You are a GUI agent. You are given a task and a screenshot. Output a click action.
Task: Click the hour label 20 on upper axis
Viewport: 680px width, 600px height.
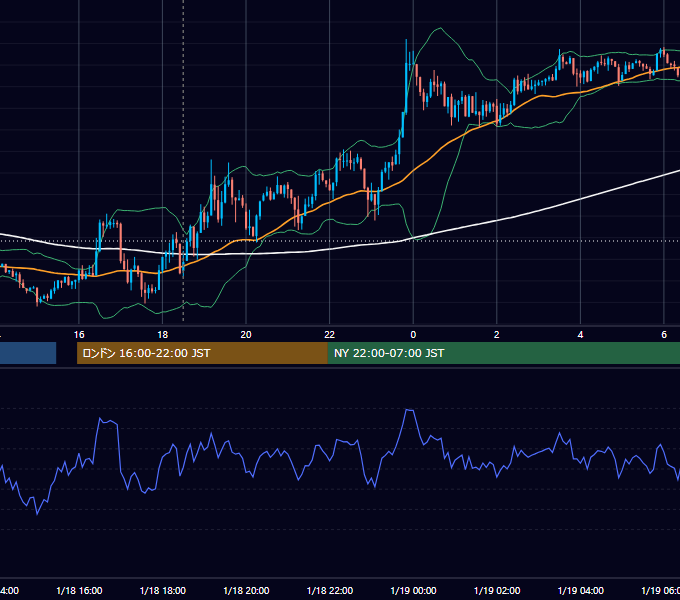[246, 335]
